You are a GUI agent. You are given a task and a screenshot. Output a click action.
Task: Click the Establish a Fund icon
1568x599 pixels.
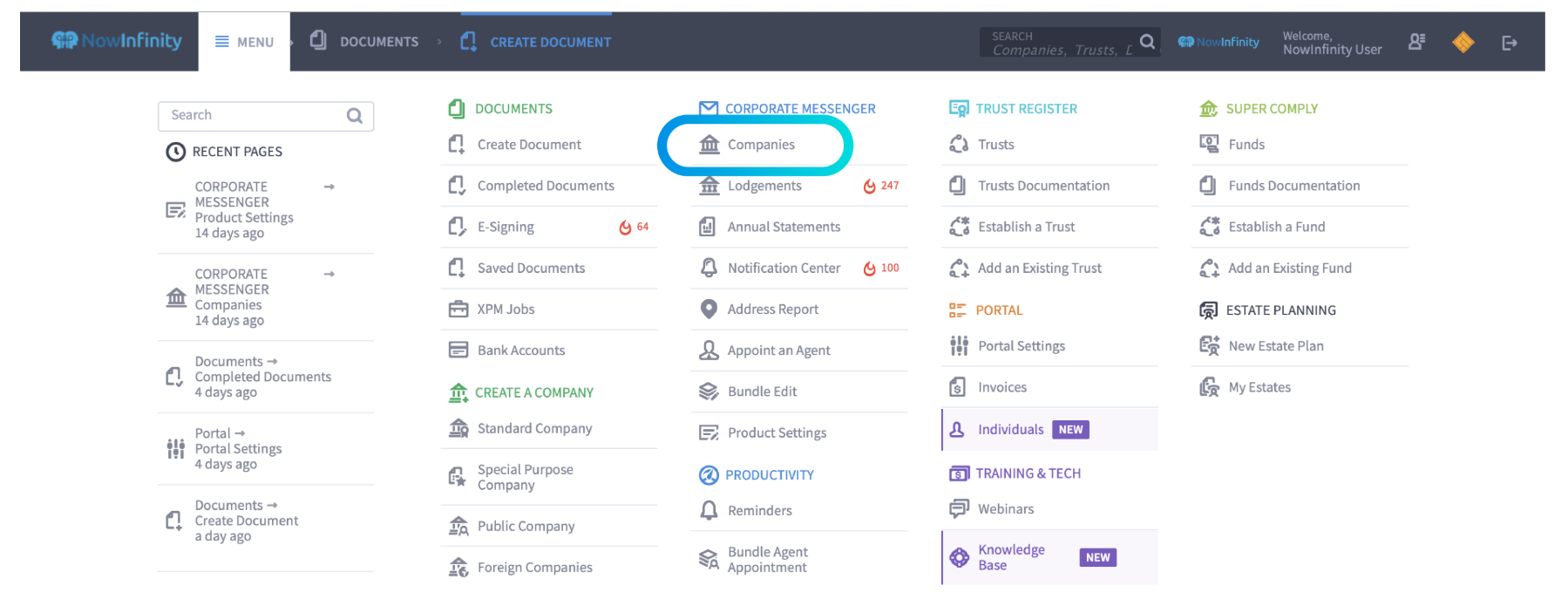coord(1209,227)
